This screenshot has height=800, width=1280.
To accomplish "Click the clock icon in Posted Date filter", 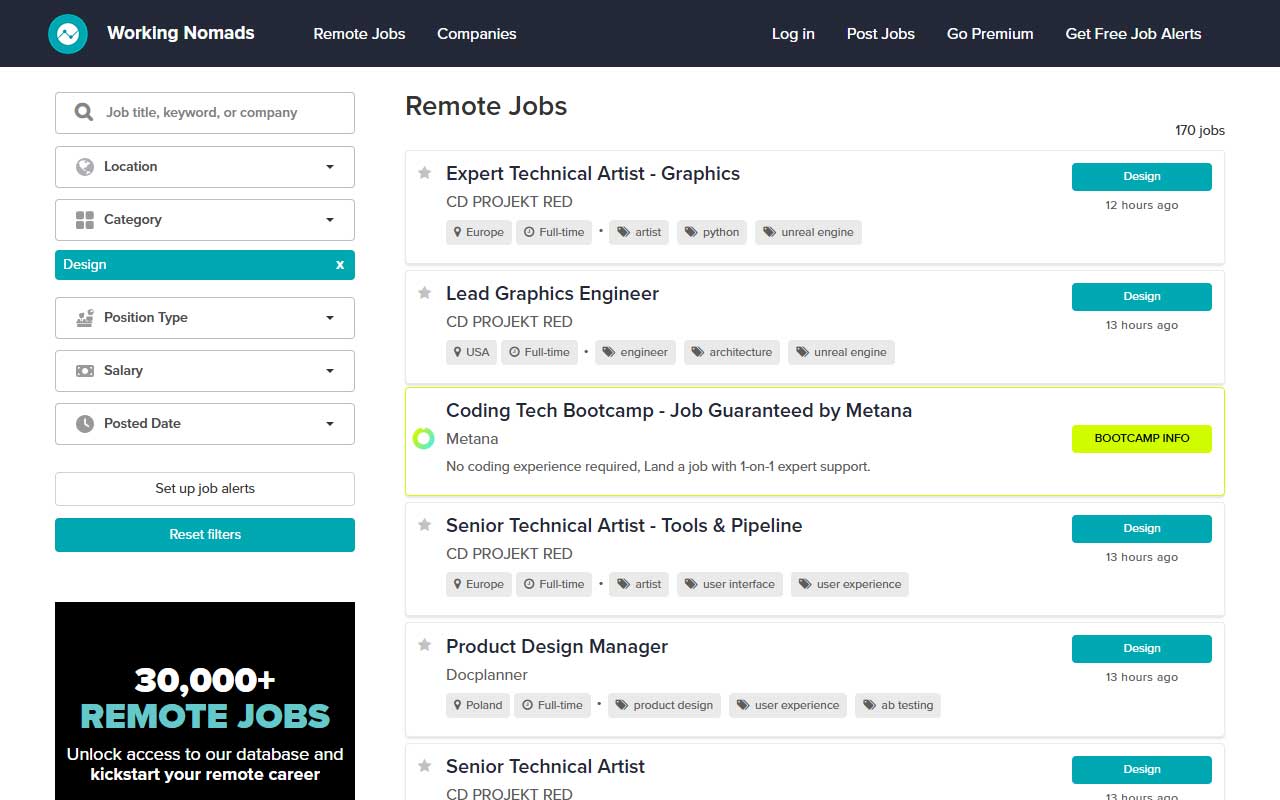I will [85, 423].
